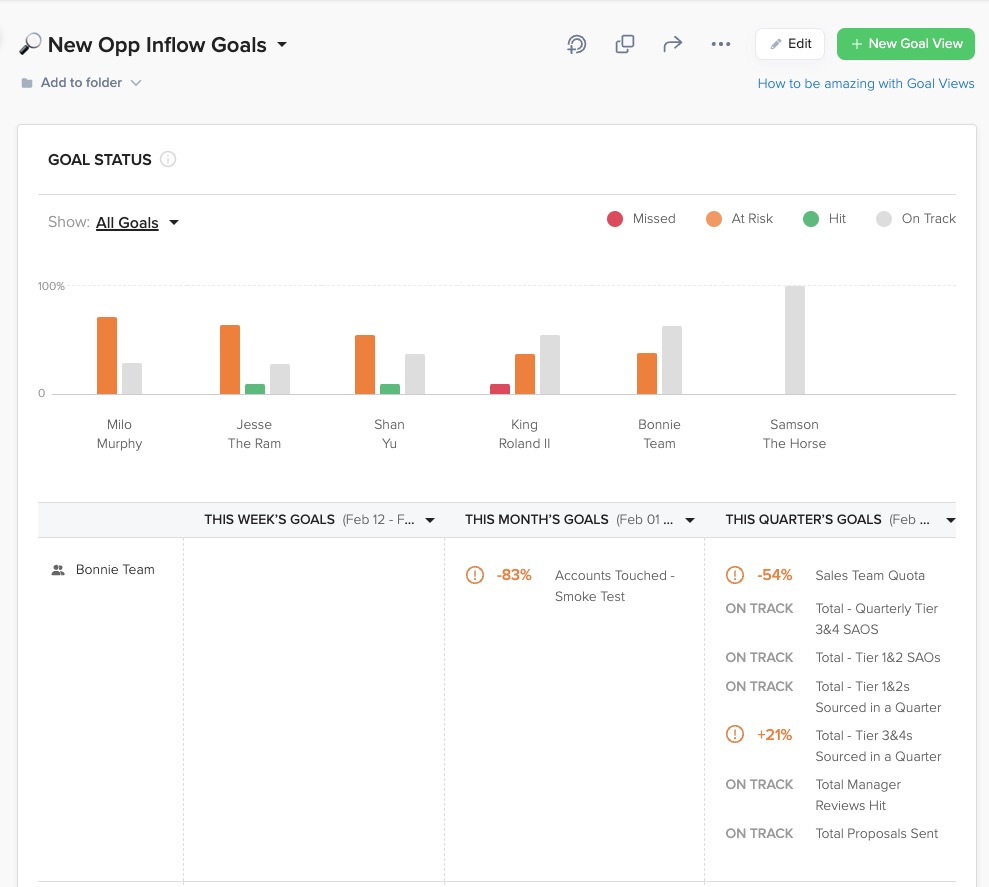Click the warning icon beside -83%
989x887 pixels.
(x=475, y=575)
